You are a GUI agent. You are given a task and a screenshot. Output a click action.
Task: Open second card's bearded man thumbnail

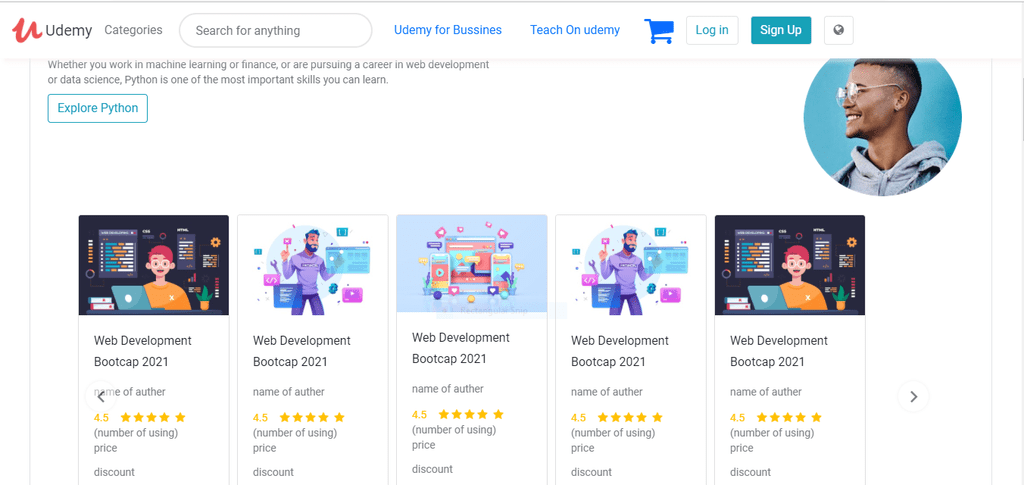point(312,265)
